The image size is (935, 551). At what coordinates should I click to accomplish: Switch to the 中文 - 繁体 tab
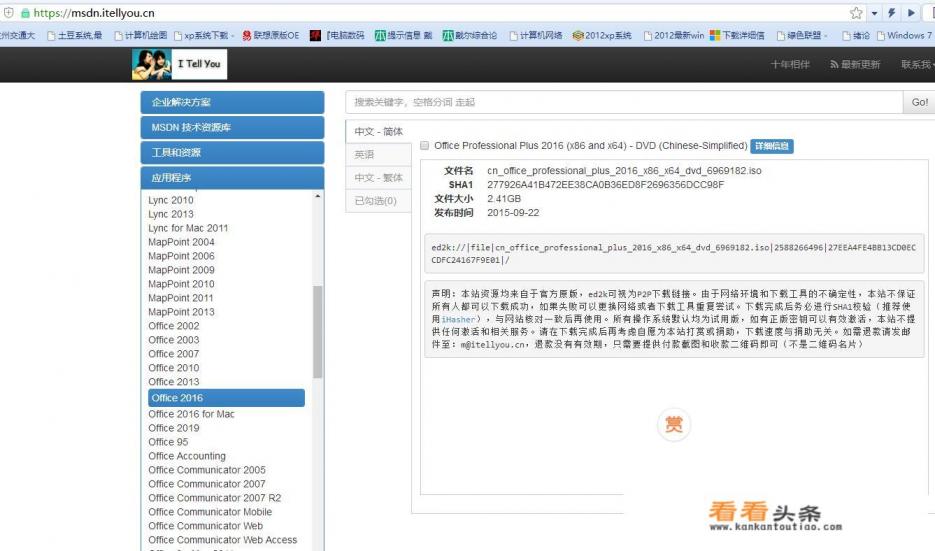[379, 178]
